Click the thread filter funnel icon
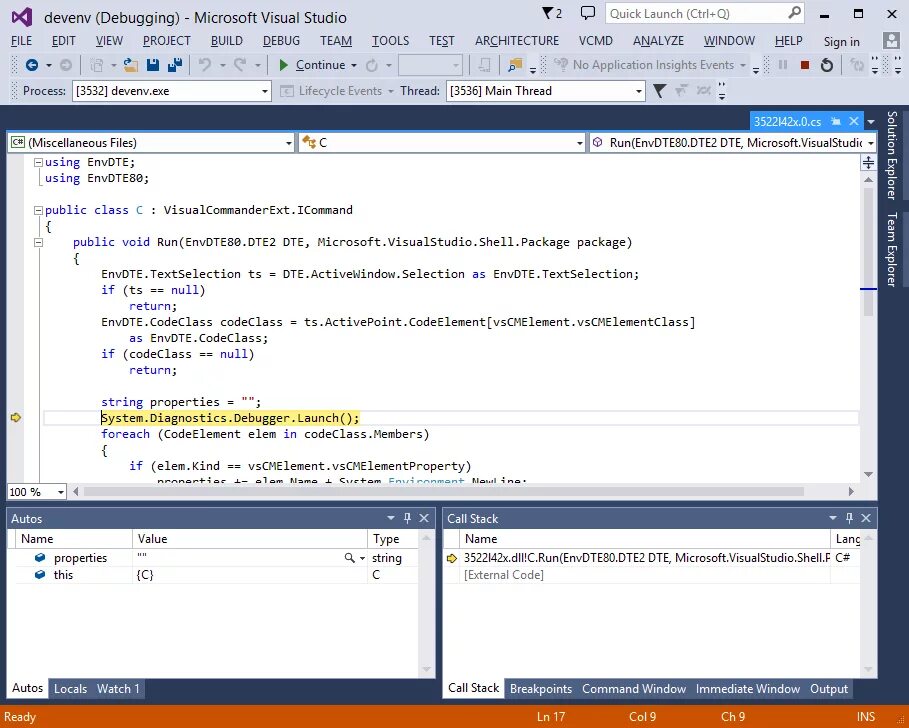Screen dimensions: 909x728 tap(659, 90)
